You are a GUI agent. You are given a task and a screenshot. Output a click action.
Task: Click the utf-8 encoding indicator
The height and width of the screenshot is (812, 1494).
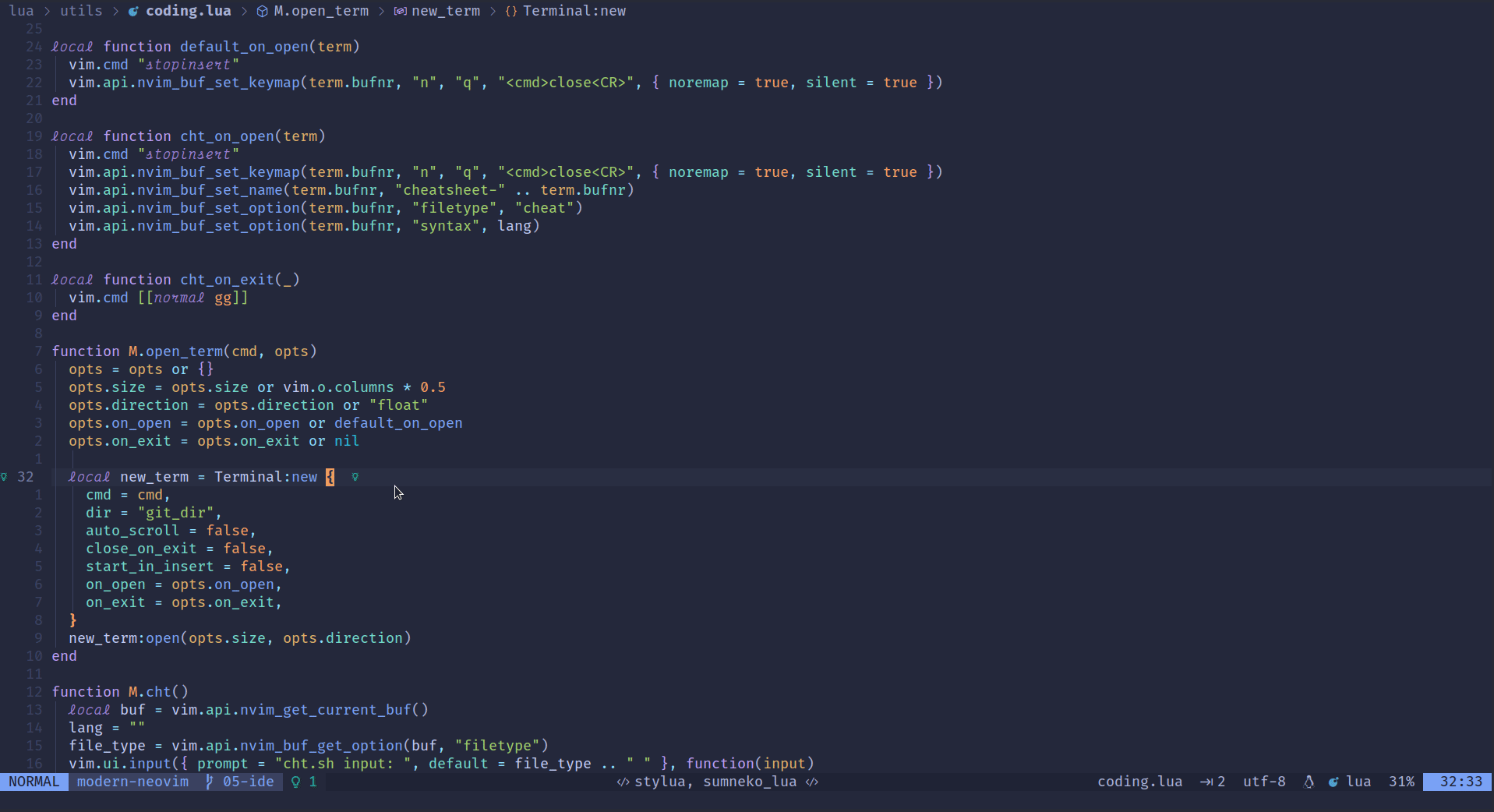click(1264, 782)
